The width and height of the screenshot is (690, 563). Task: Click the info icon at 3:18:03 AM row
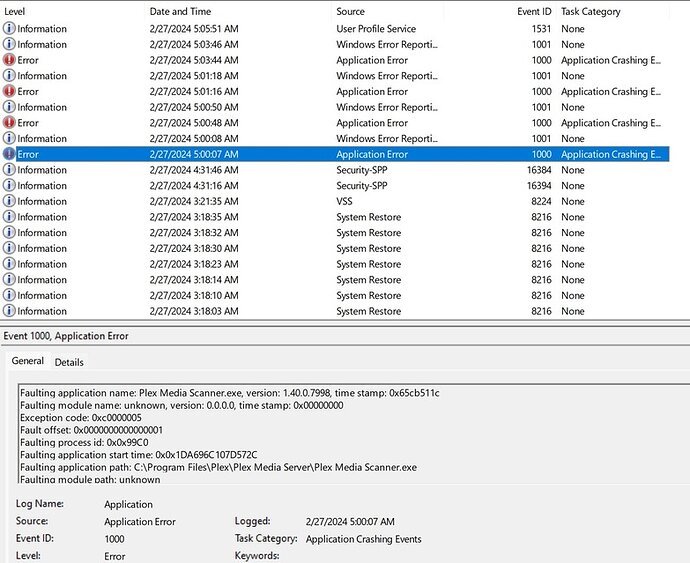[x=9, y=311]
